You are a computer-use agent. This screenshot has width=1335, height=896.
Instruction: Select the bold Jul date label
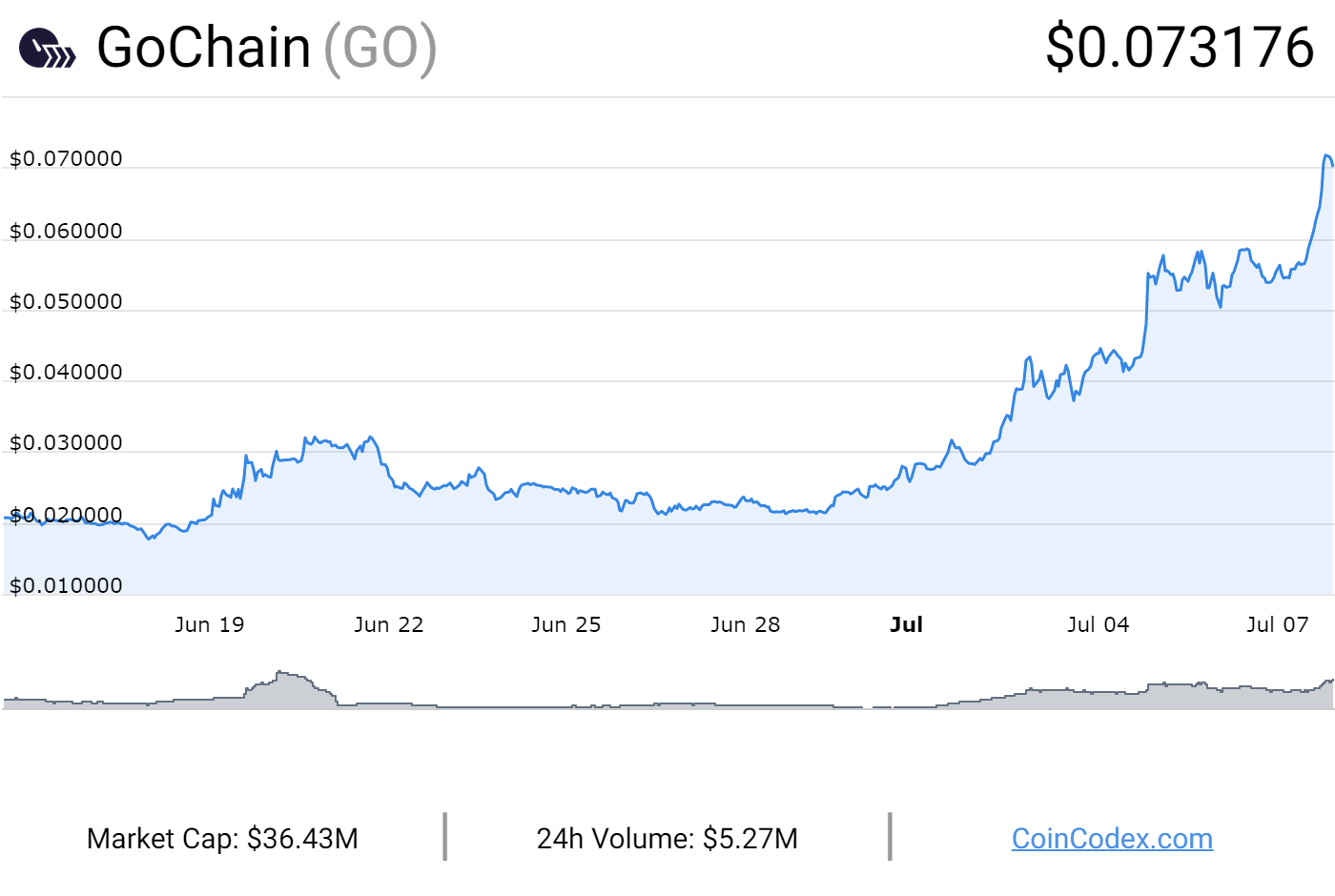tap(906, 624)
